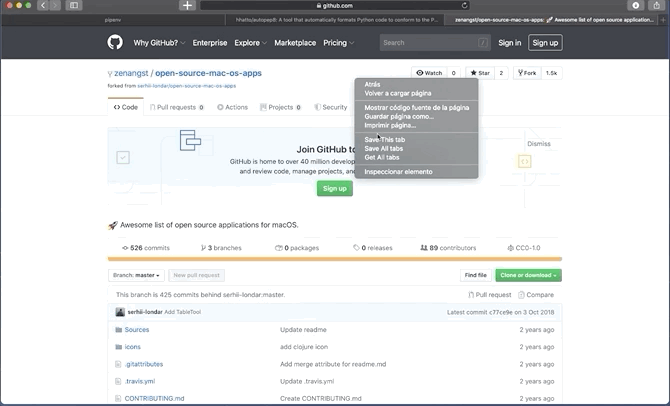Image resolution: width=670 pixels, height=406 pixels.
Task: Fork the repository
Action: click(527, 73)
